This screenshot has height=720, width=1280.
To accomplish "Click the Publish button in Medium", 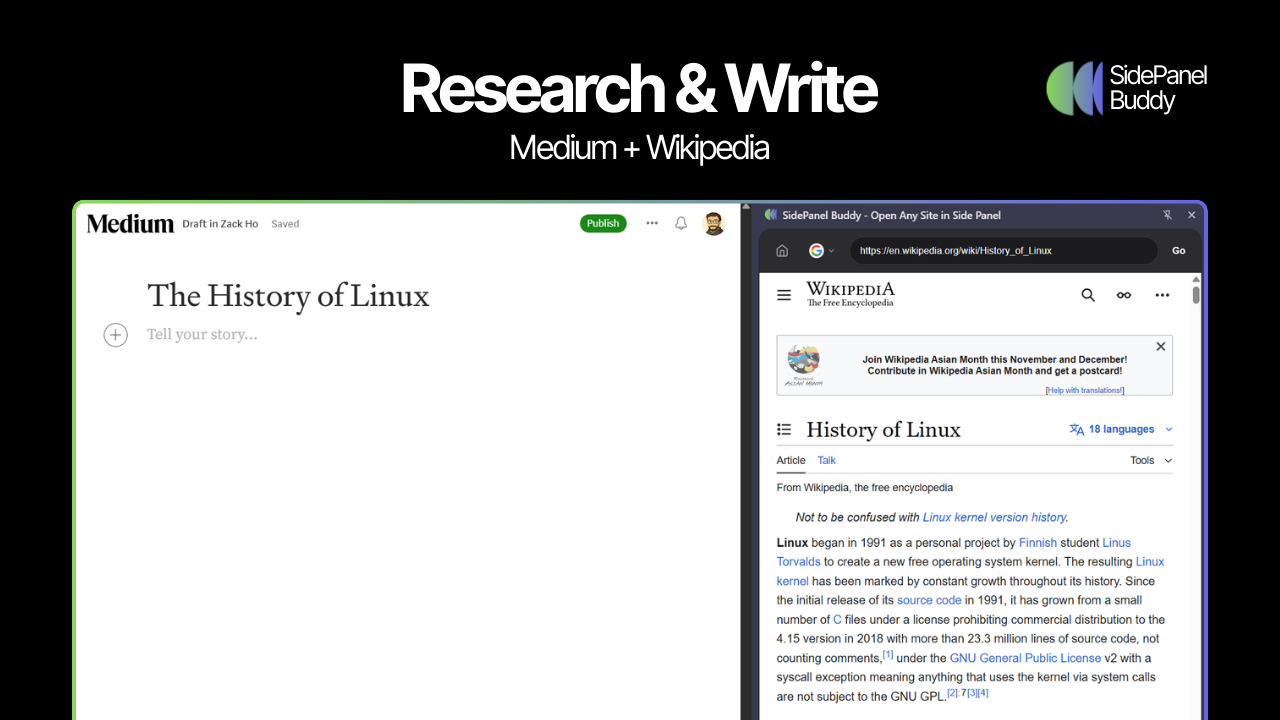I will (x=603, y=223).
